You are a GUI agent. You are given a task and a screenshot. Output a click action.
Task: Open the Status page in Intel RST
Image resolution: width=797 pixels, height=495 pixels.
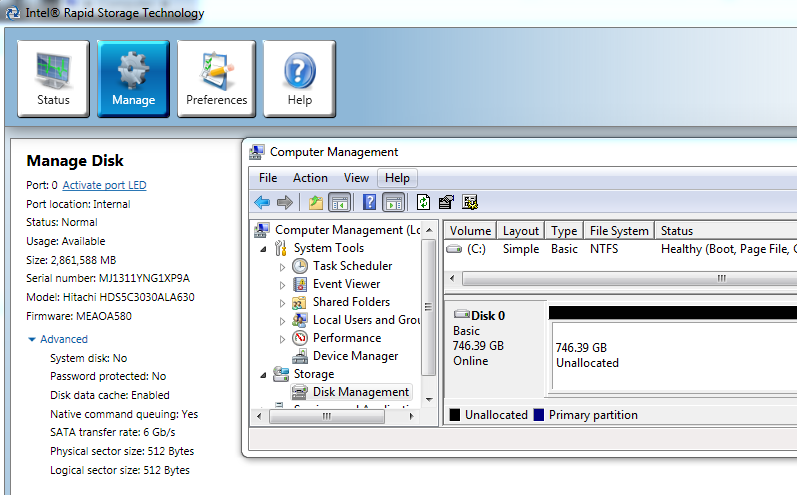tap(54, 79)
